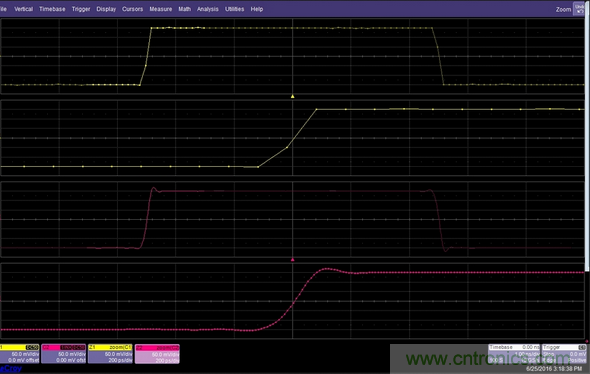Open the Display menu

pyautogui.click(x=106, y=9)
